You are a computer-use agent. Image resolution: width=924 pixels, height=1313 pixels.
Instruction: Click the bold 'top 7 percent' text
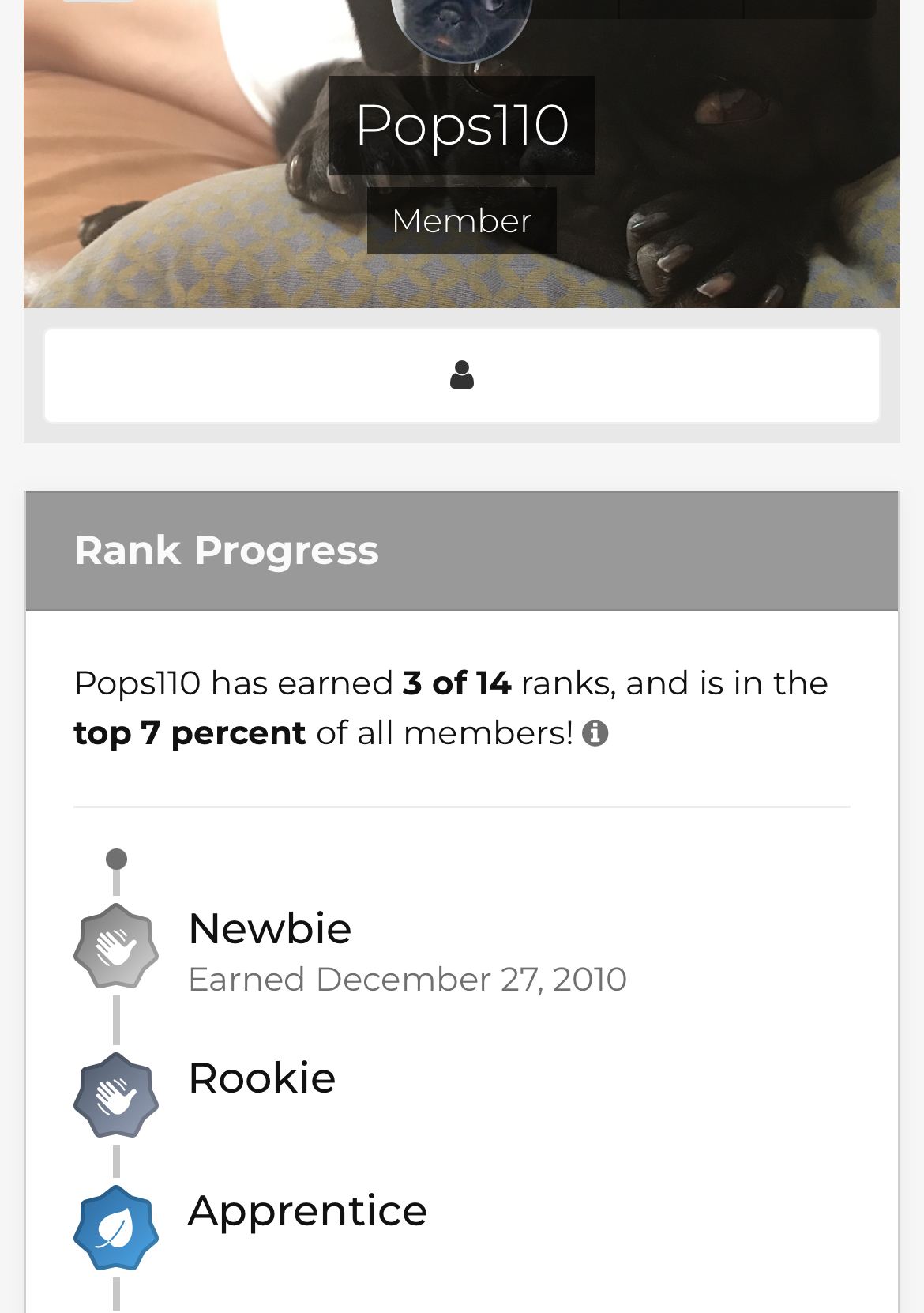[x=190, y=733]
